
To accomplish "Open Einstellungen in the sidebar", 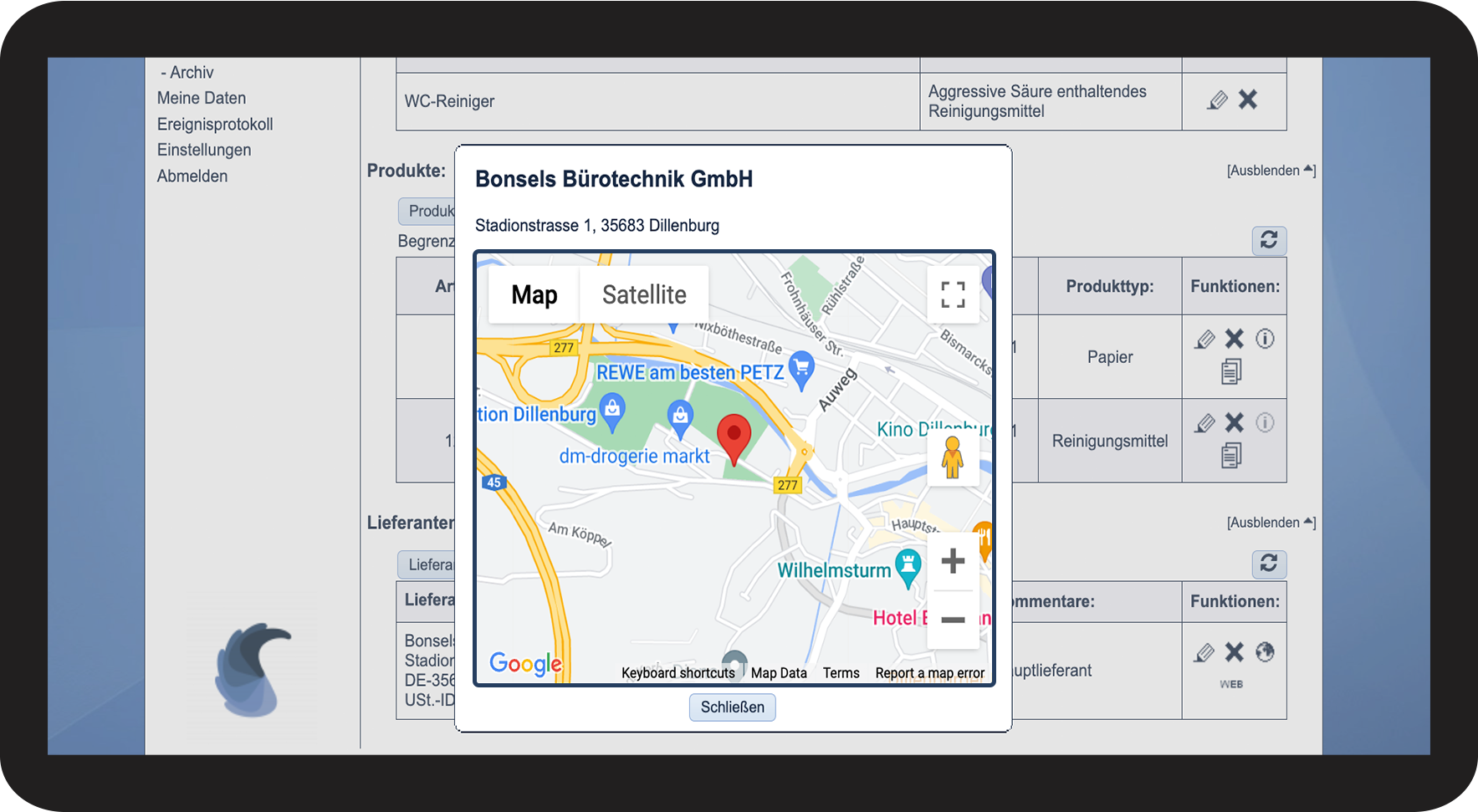I will tap(204, 150).
